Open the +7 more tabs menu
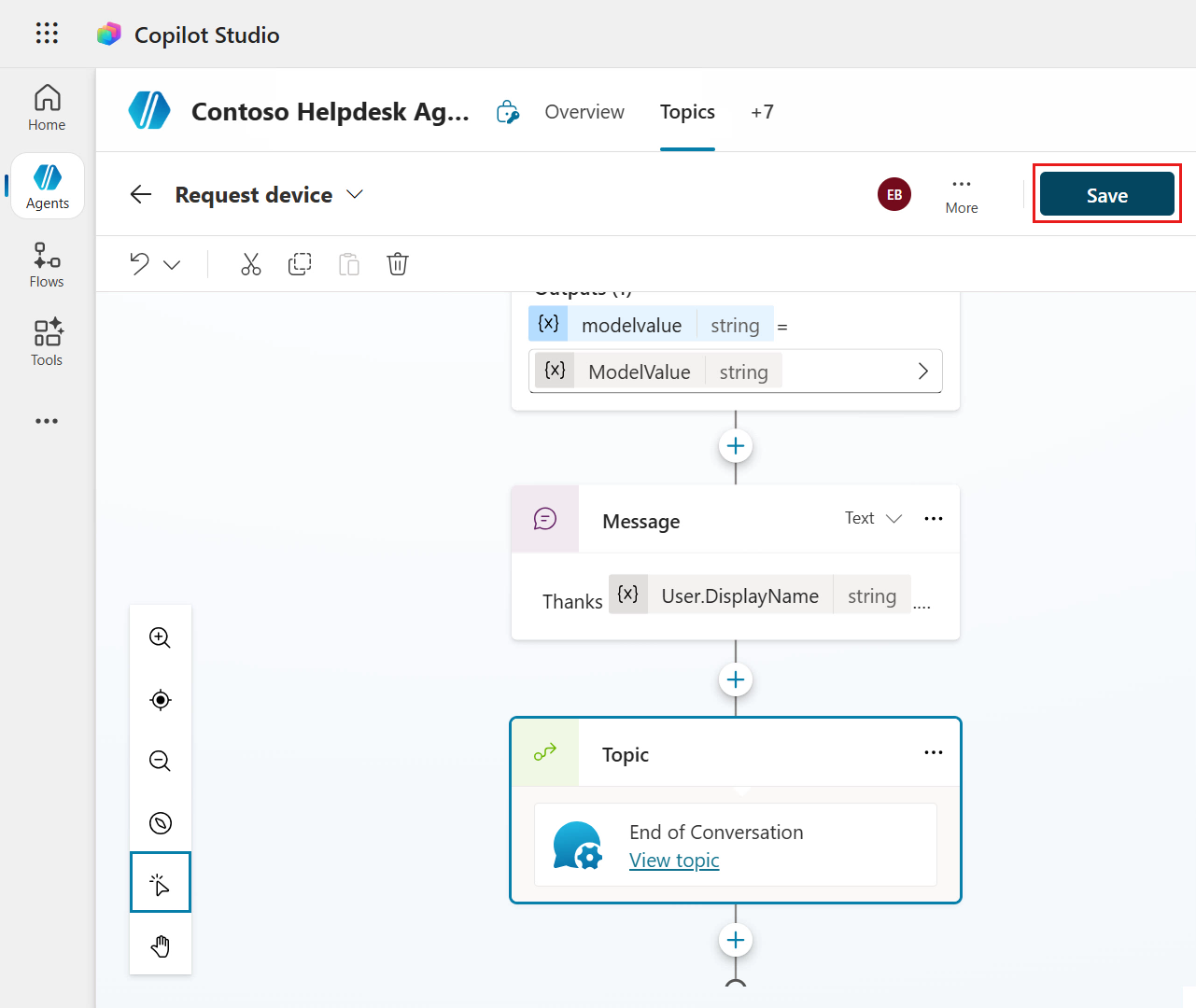 coord(762,112)
